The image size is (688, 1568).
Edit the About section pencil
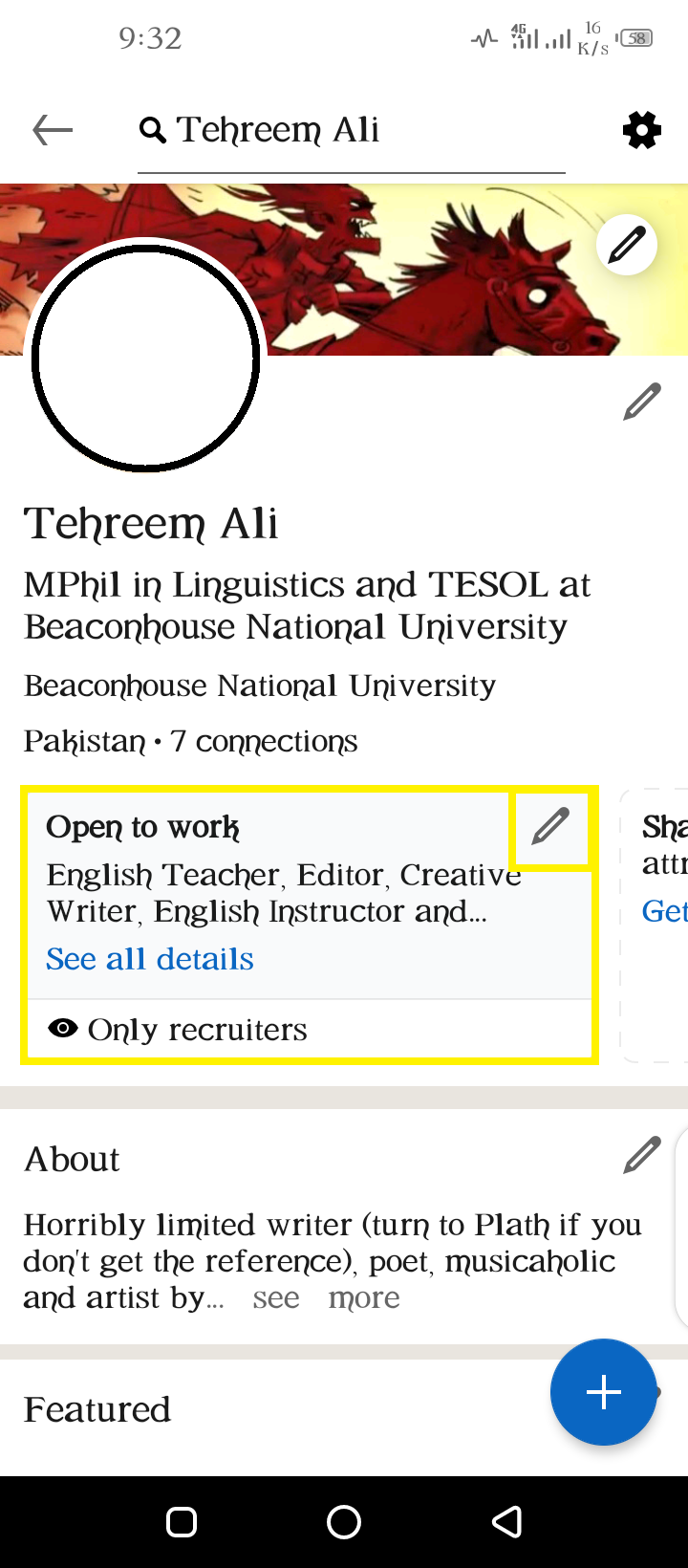(642, 1155)
